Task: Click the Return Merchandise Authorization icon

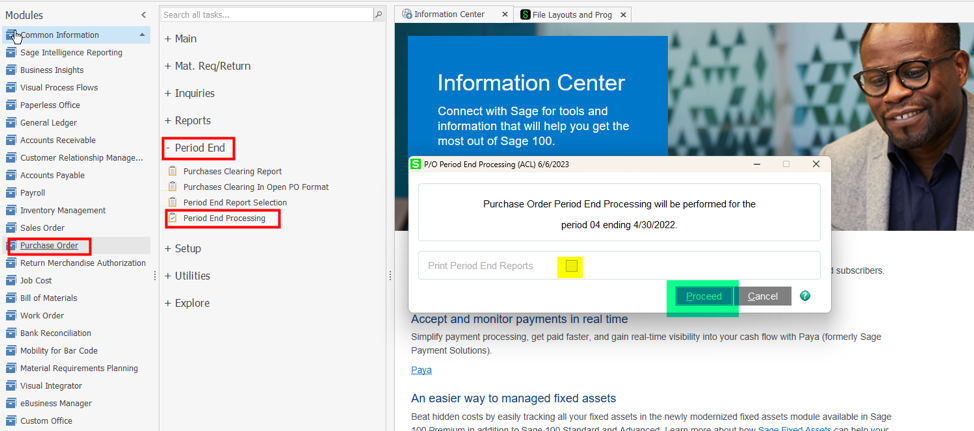Action: pos(11,263)
